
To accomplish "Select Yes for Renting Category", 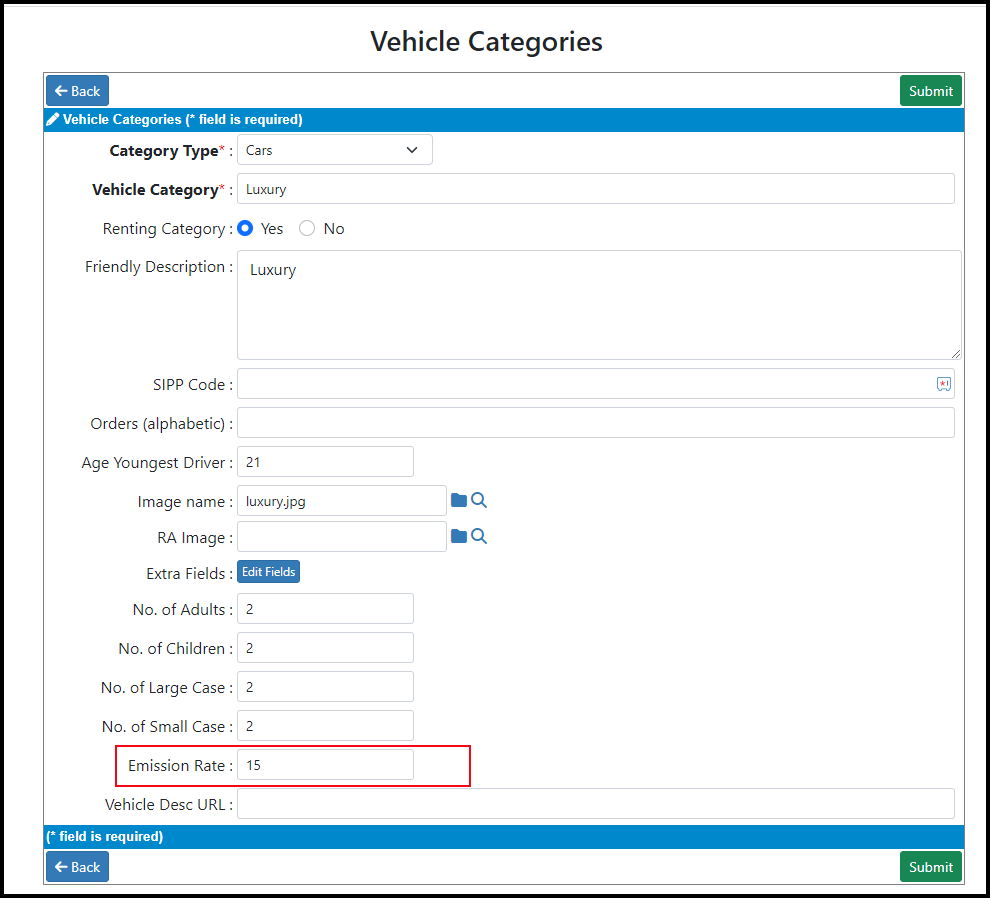I will coord(245,229).
